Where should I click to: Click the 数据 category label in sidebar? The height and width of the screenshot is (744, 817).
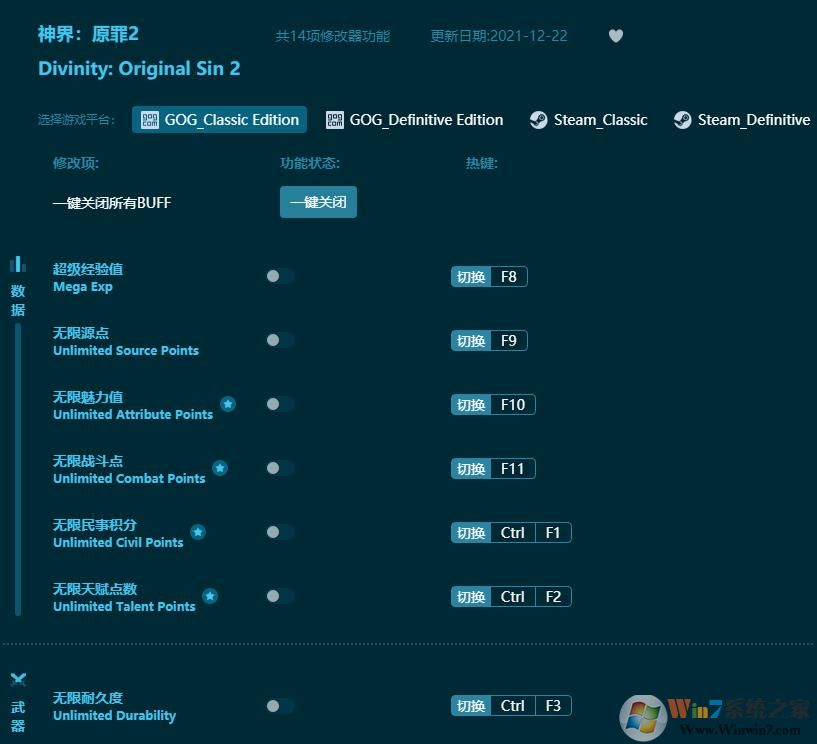18,300
